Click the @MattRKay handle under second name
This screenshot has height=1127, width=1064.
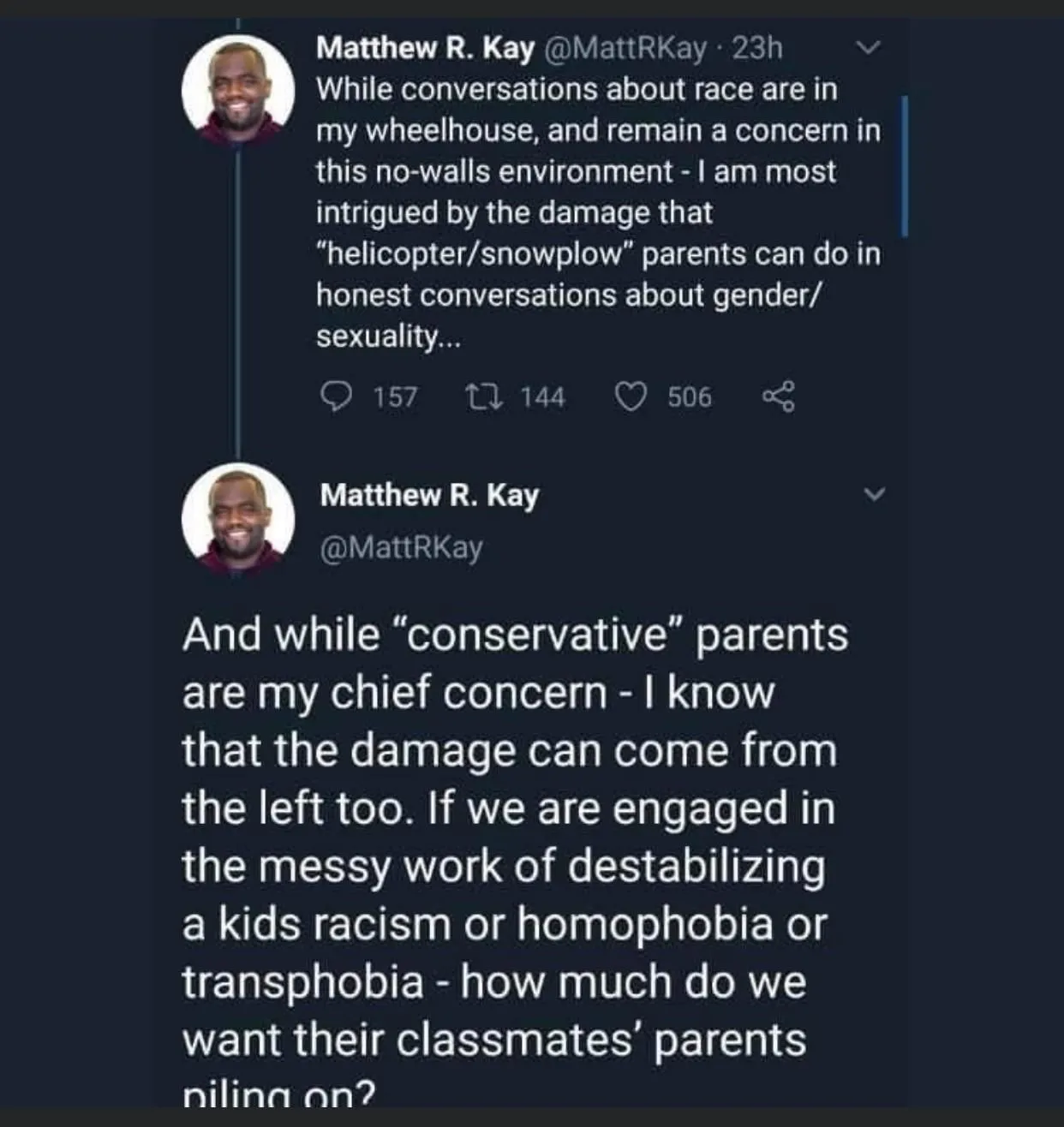point(401,547)
